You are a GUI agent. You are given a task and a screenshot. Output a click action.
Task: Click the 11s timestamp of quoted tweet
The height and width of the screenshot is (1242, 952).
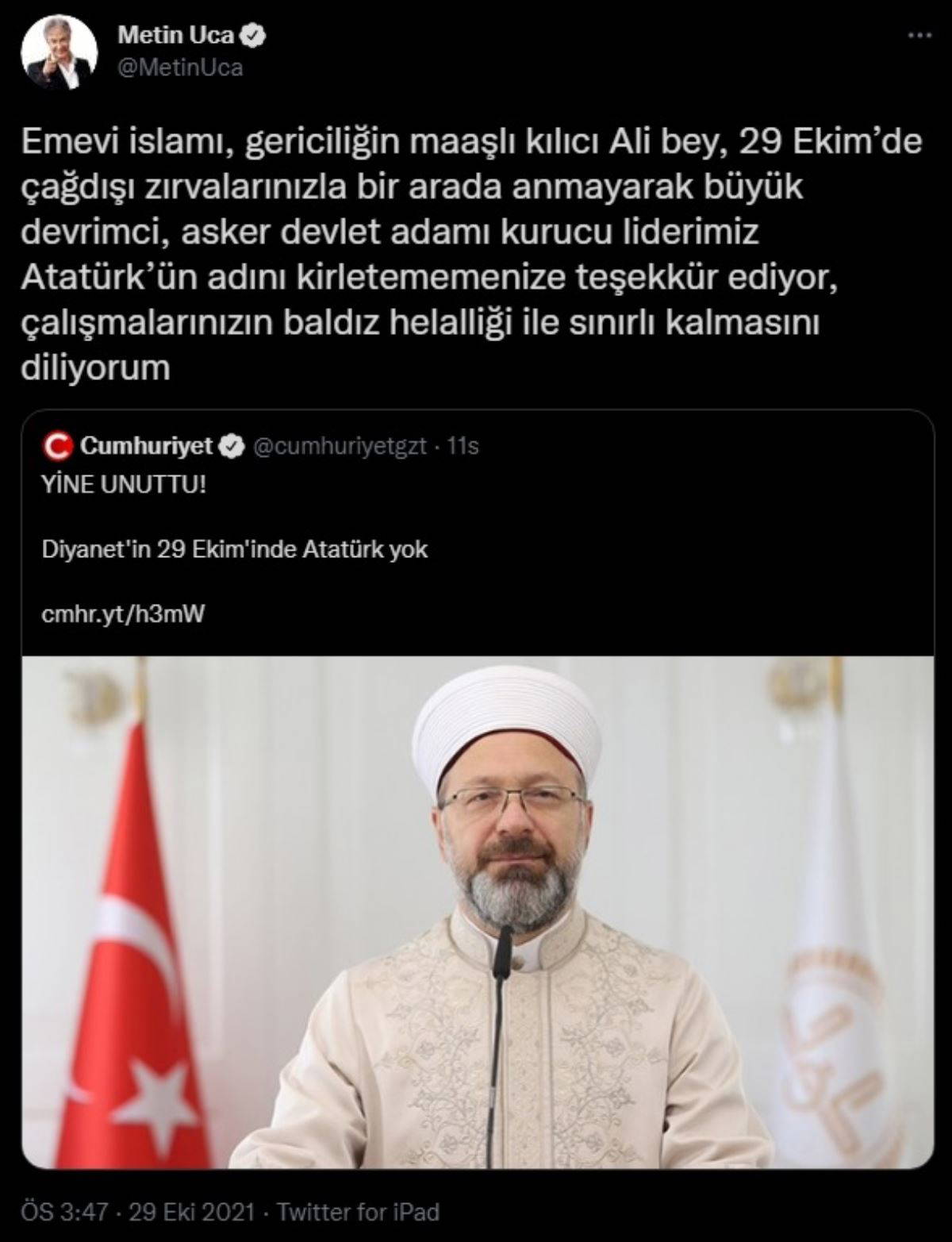pos(463,447)
